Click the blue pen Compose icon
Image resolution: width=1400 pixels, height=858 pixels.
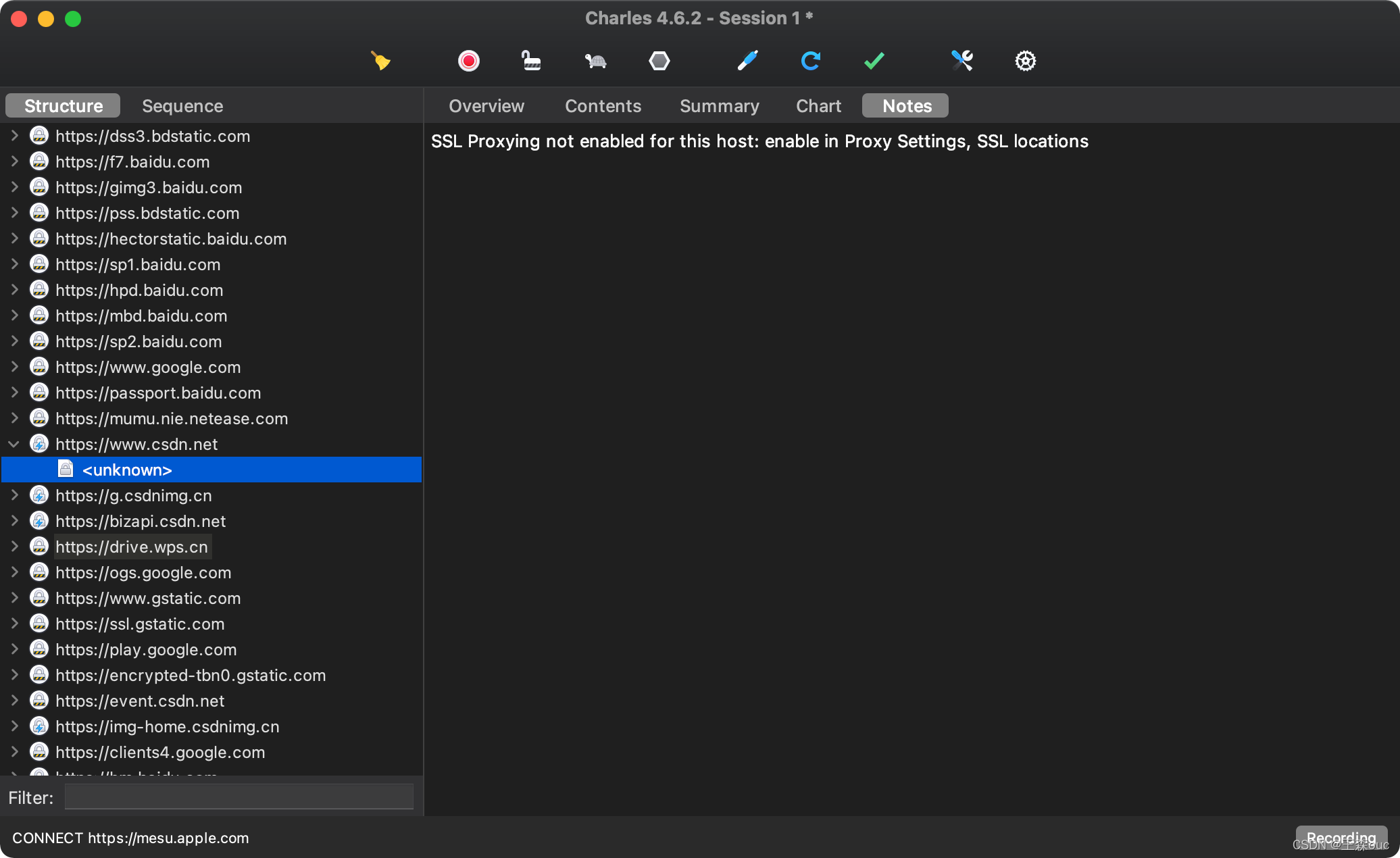click(747, 61)
